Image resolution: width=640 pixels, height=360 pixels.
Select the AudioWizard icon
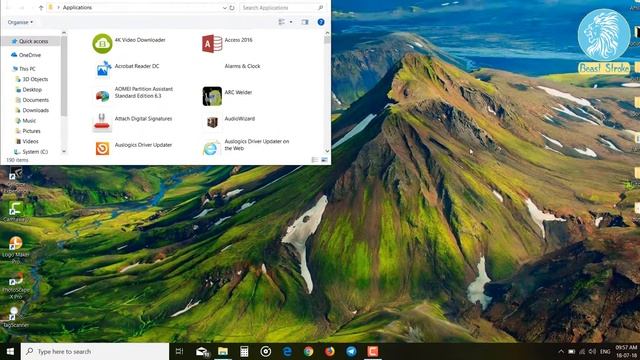[x=212, y=122]
